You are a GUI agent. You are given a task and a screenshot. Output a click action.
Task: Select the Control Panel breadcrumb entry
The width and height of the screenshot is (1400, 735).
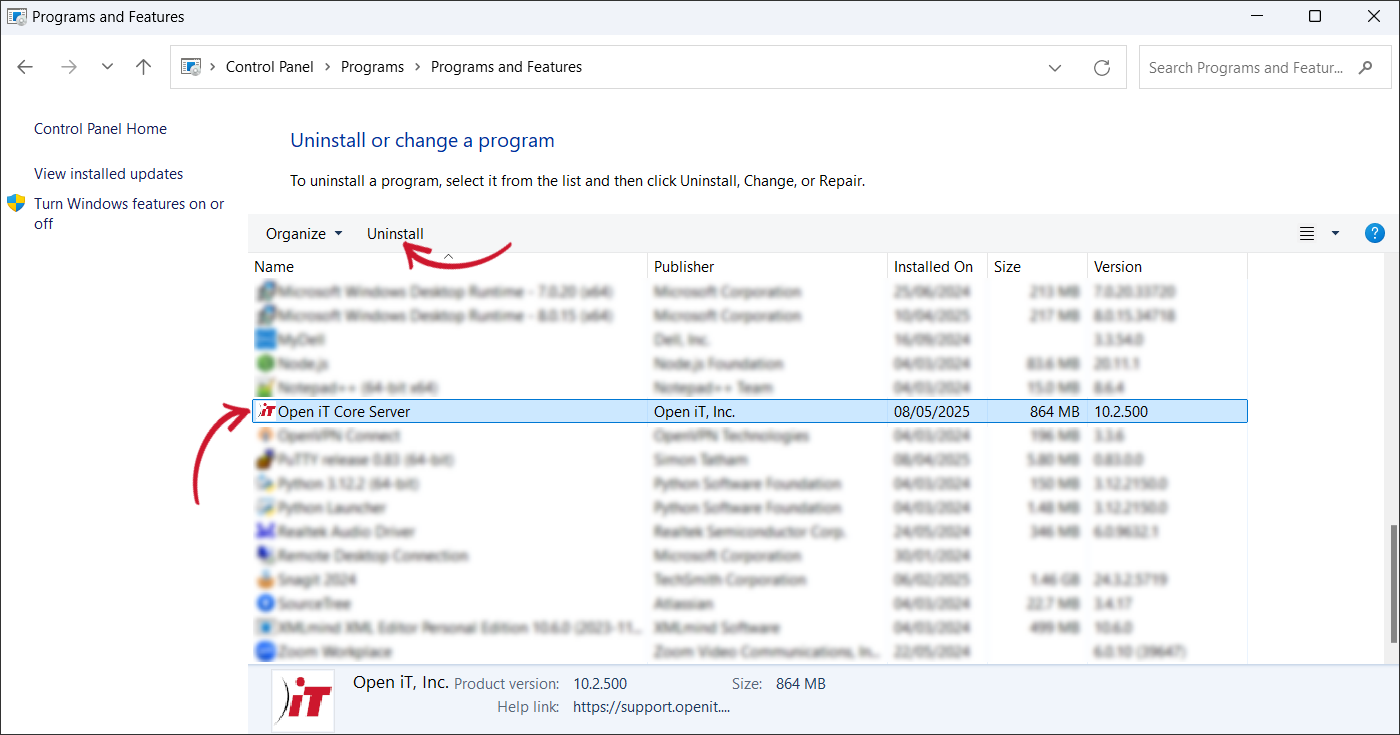(269, 66)
